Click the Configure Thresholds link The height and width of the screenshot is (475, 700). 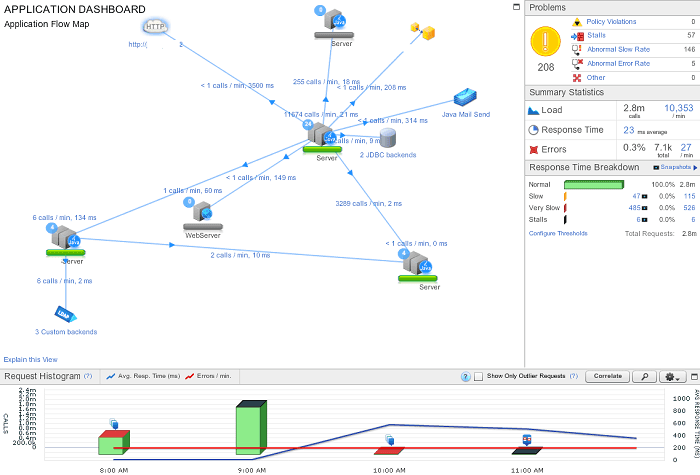tap(558, 233)
